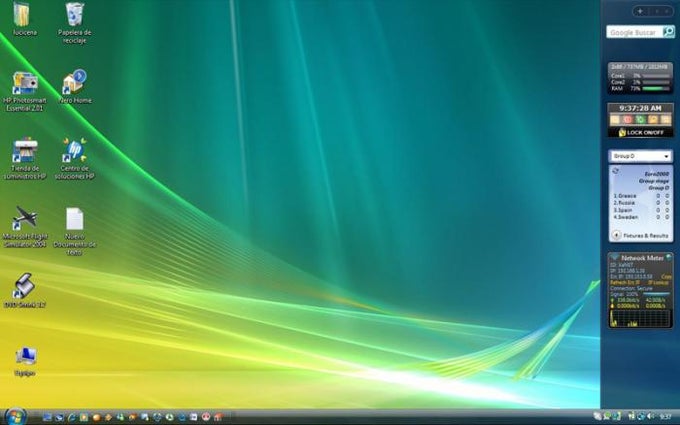Screen dimensions: 680x425
Task: Open the Windows Start orb
Action: [x=16, y=417]
